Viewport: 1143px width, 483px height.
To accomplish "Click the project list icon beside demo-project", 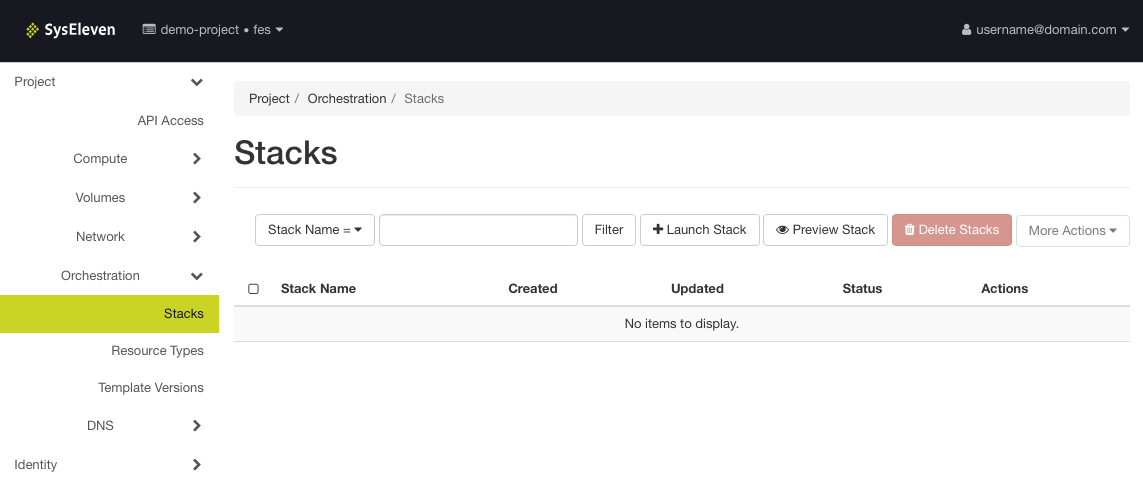I will 149,30.
